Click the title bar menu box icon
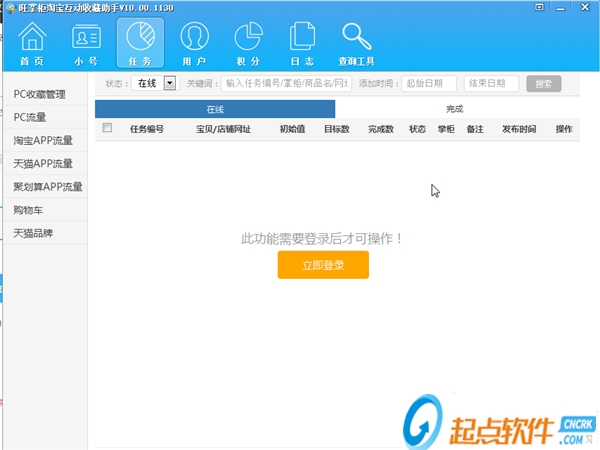 (539, 7)
